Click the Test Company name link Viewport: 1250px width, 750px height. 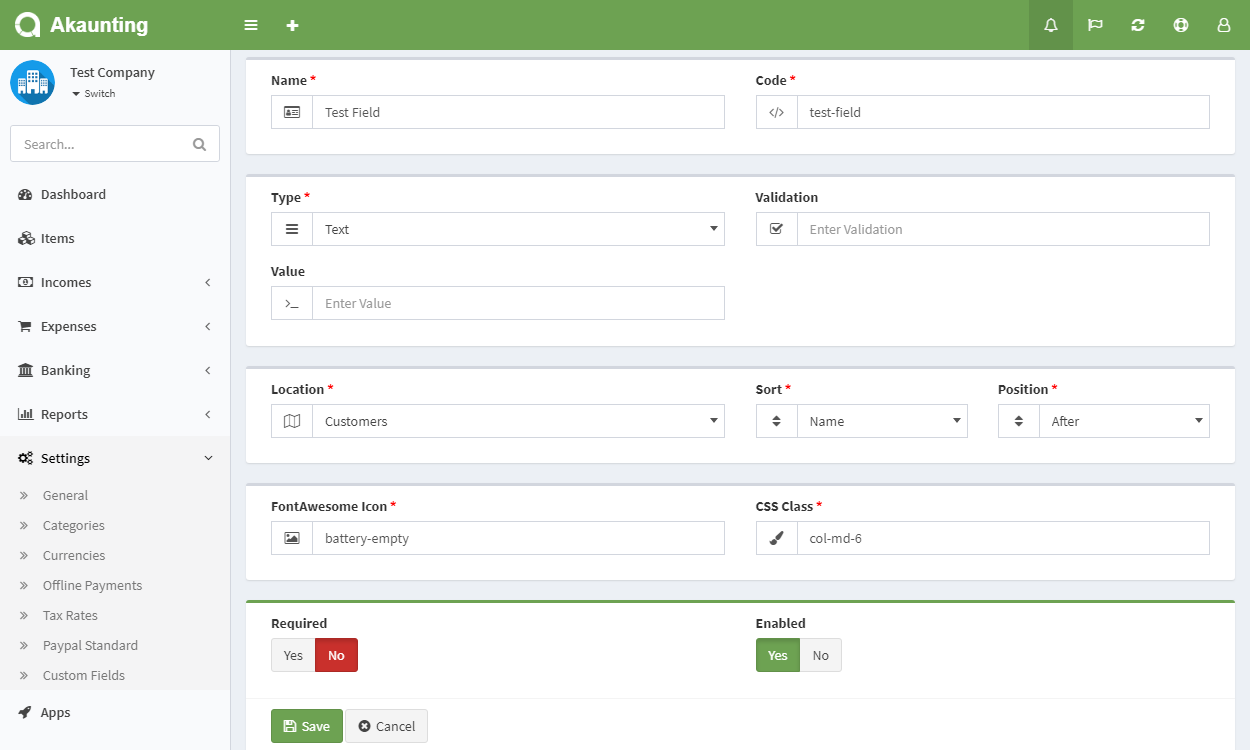pos(112,72)
